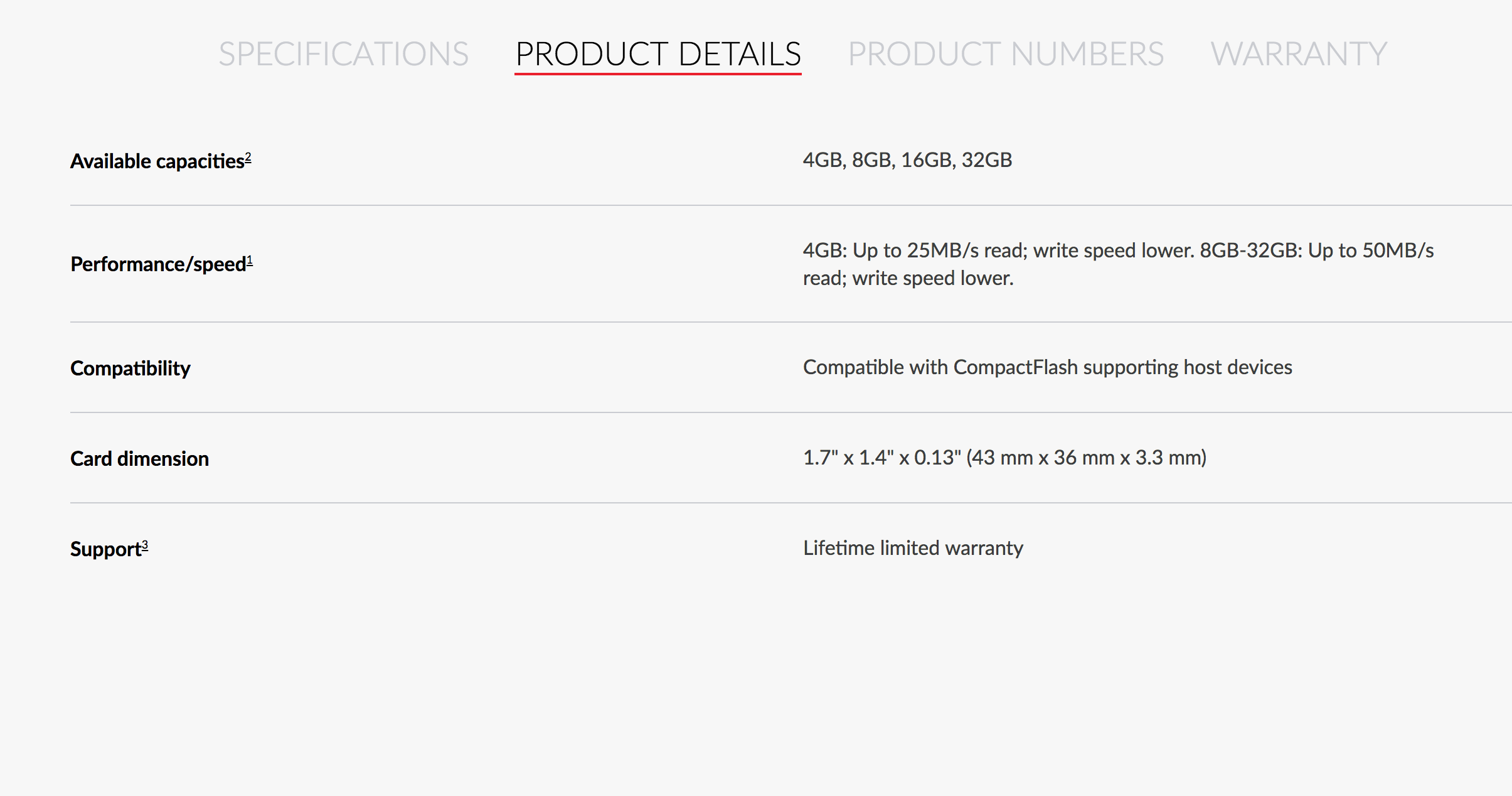Click the divider under Available capacities row
Image resolution: width=1512 pixels, height=796 pixels.
(756, 205)
